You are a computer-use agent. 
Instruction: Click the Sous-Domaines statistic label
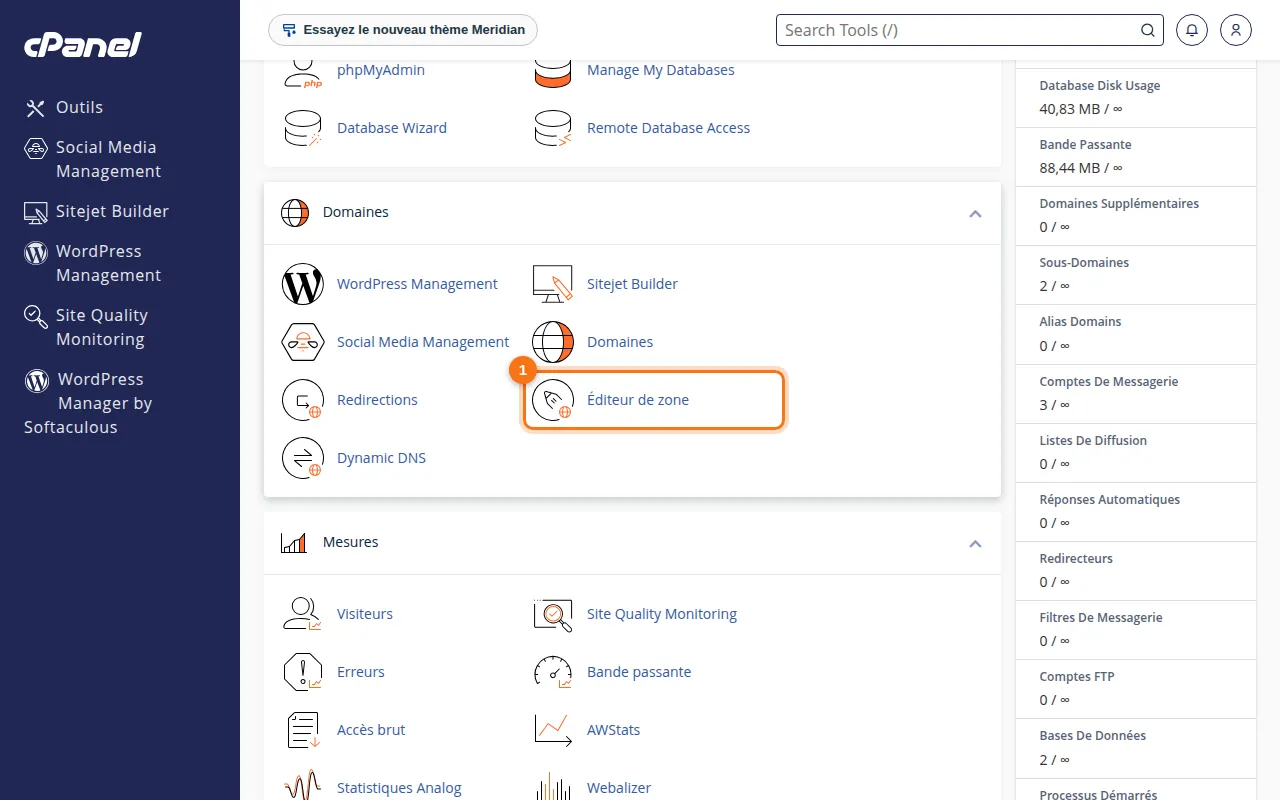[1084, 262]
